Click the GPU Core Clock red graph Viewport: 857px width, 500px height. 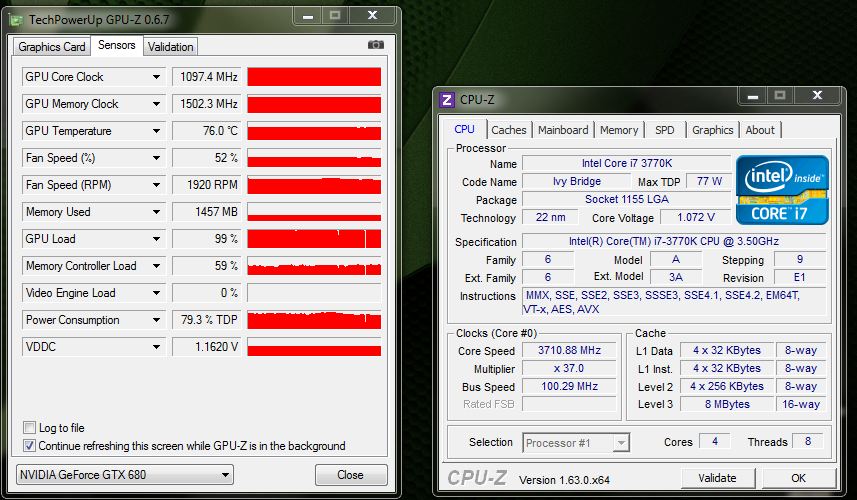(314, 77)
